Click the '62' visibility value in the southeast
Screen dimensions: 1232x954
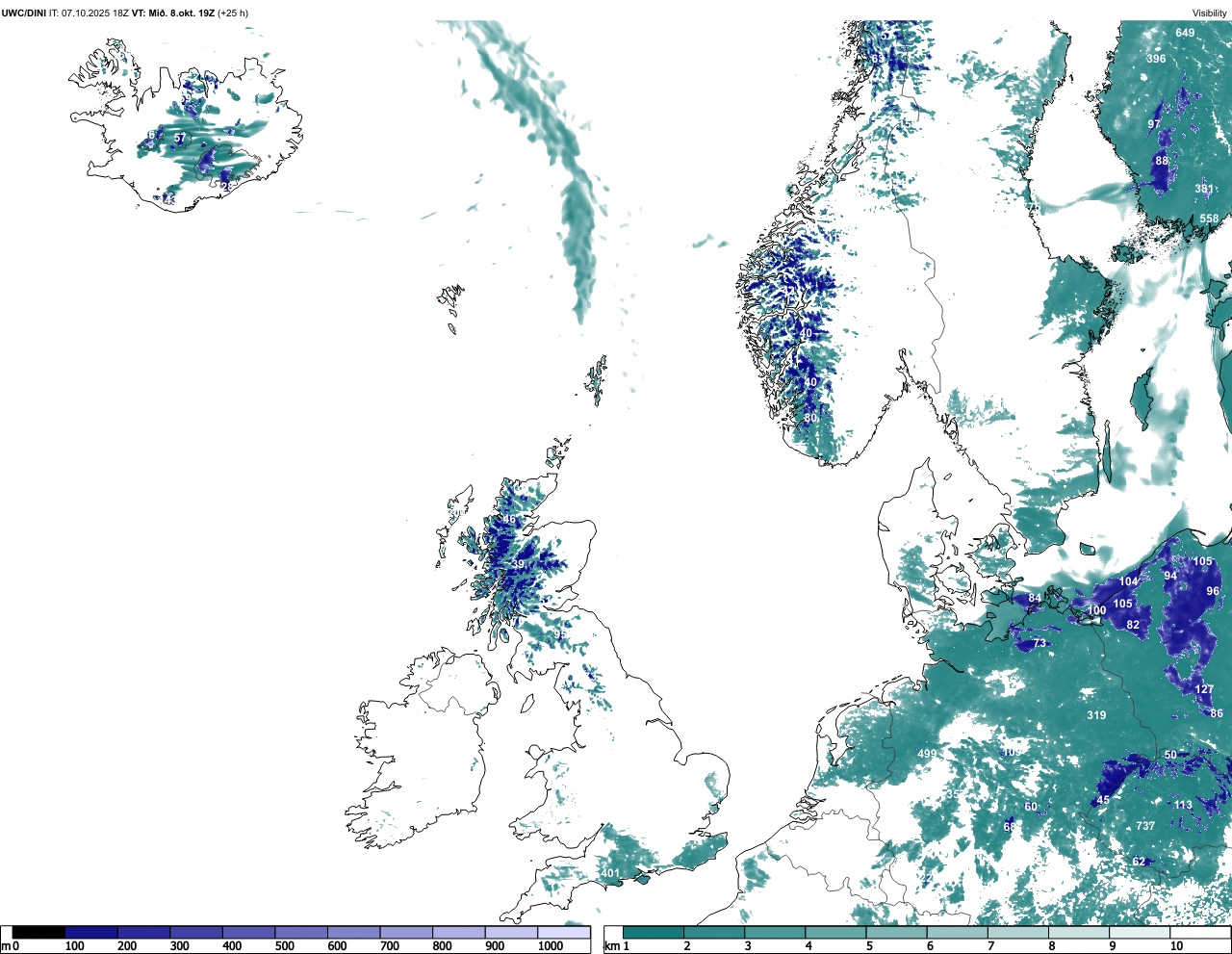pyautogui.click(x=1139, y=863)
